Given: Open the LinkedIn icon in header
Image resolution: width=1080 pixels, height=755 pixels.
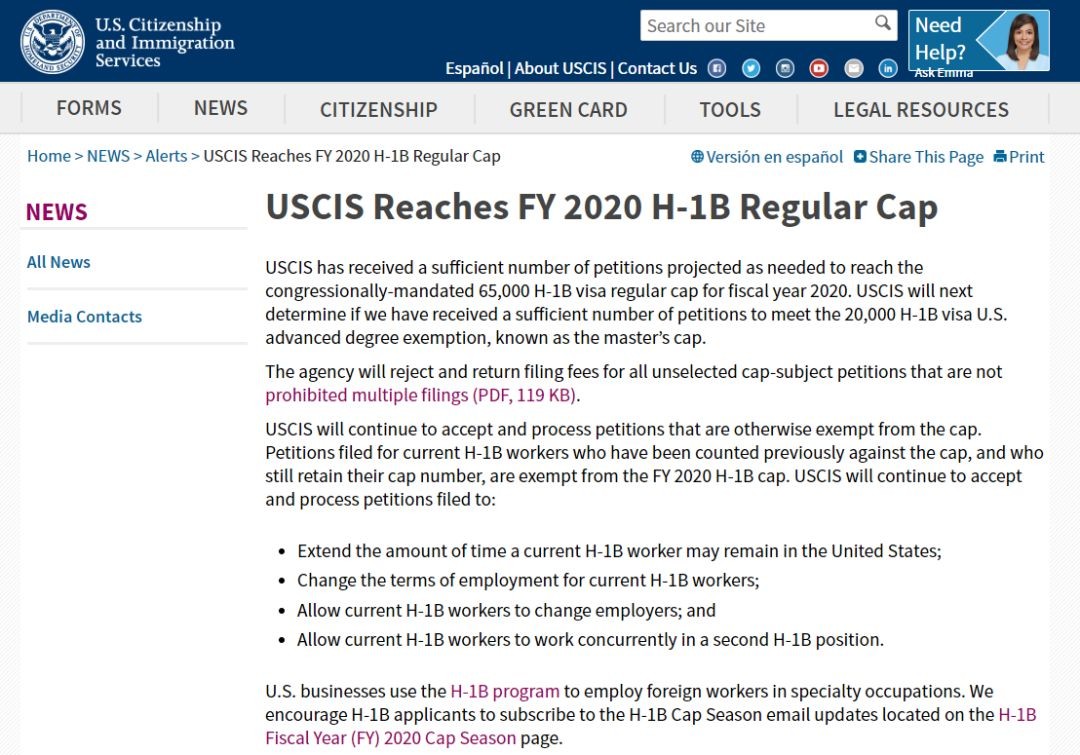Looking at the screenshot, I should (888, 68).
